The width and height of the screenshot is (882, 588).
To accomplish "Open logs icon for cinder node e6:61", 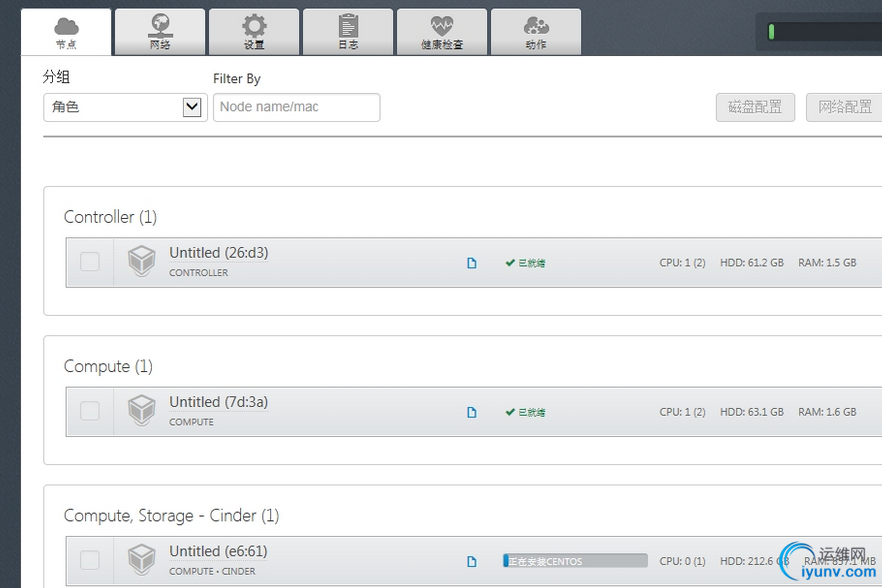I will tap(472, 561).
